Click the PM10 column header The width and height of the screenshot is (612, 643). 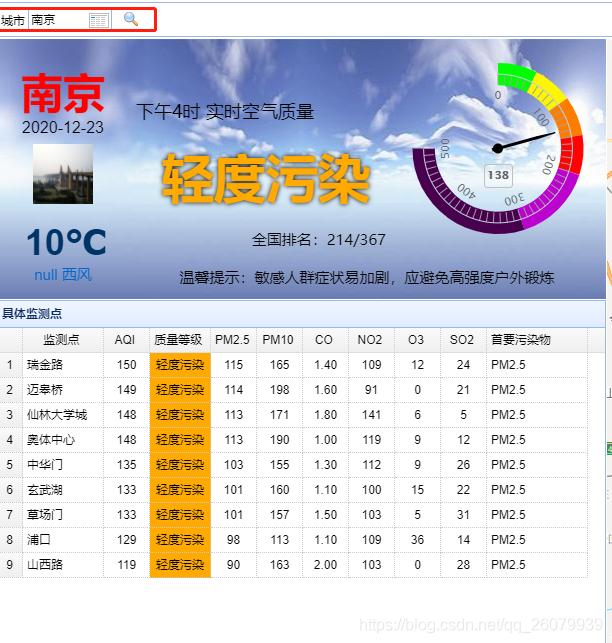point(279,340)
